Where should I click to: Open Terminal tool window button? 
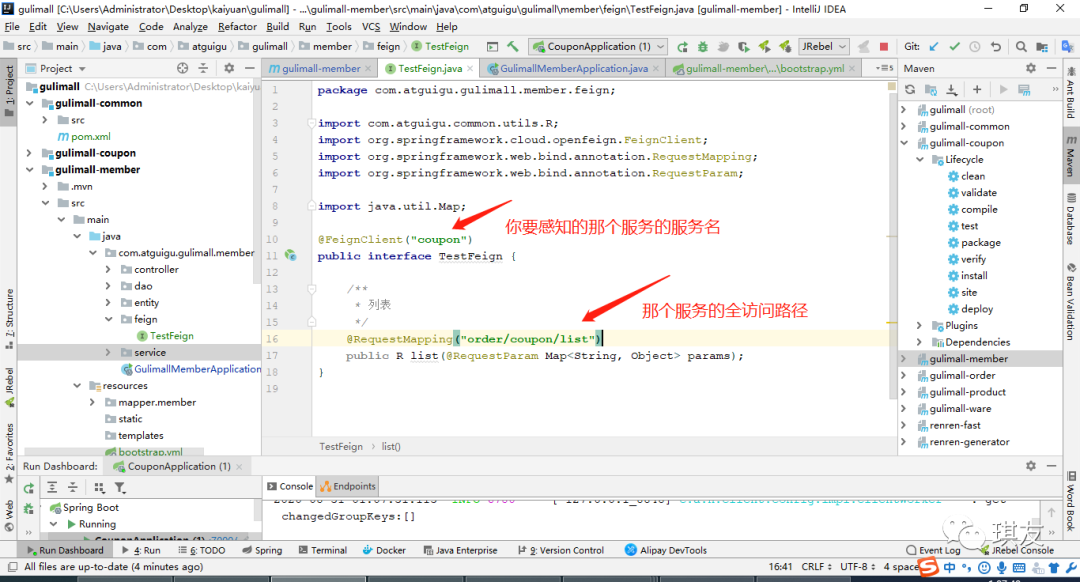pyautogui.click(x=322, y=550)
